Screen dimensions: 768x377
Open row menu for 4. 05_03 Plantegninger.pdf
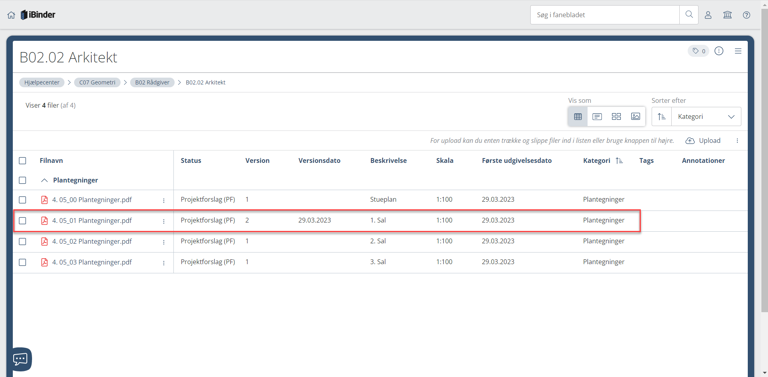[x=164, y=262]
